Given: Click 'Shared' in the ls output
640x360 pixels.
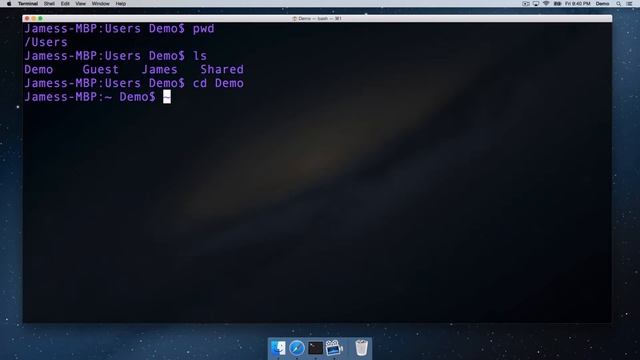Looking at the screenshot, I should (x=222, y=69).
